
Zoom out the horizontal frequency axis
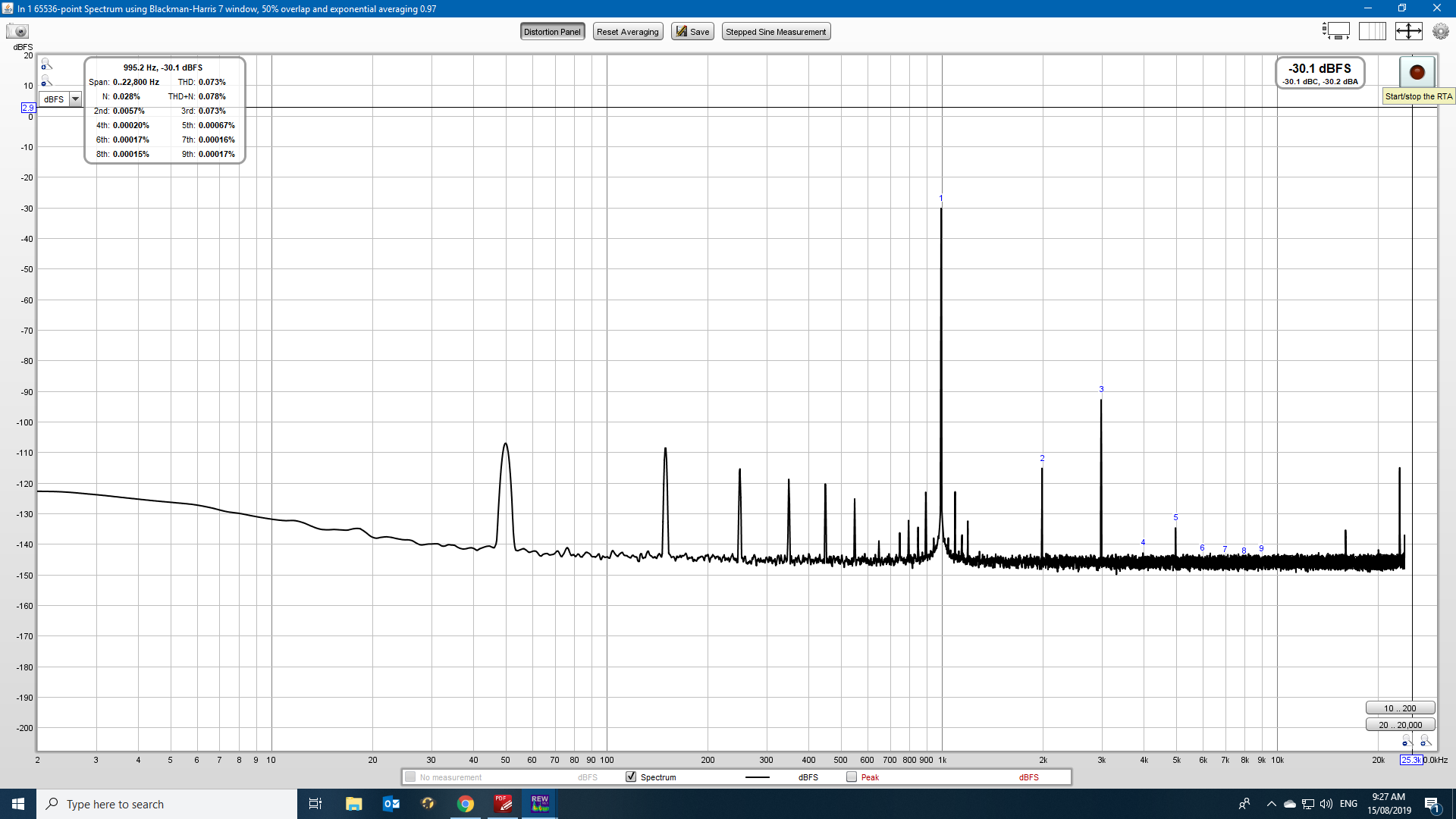click(1407, 741)
